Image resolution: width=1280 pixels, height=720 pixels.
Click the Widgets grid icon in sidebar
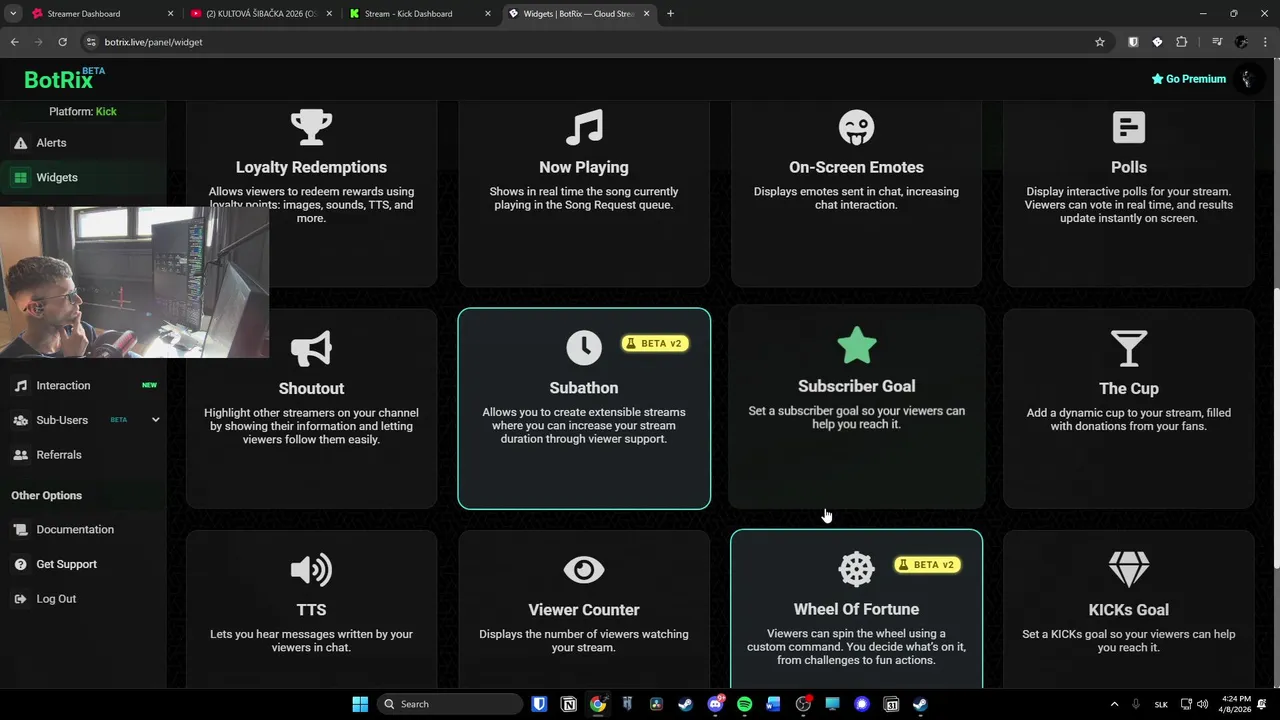[x=20, y=177]
